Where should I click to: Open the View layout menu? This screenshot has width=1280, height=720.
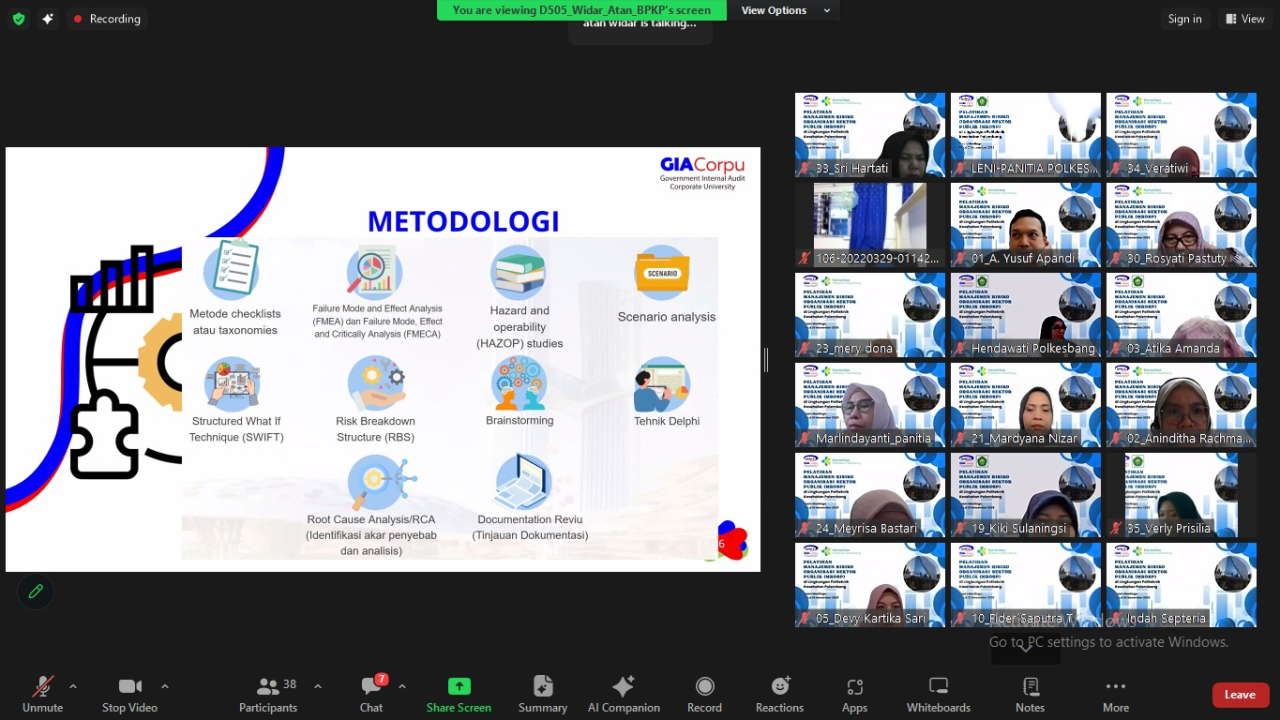click(x=1245, y=19)
